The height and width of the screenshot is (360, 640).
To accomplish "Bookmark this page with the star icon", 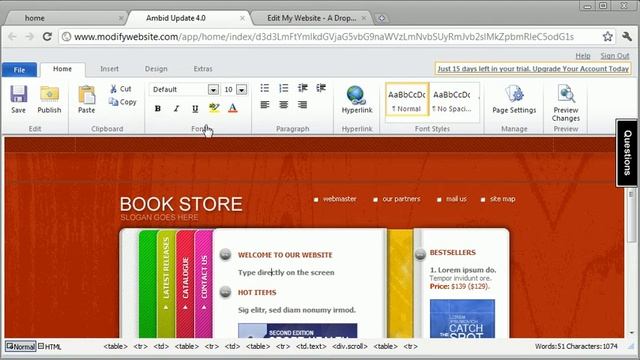I will [x=607, y=37].
